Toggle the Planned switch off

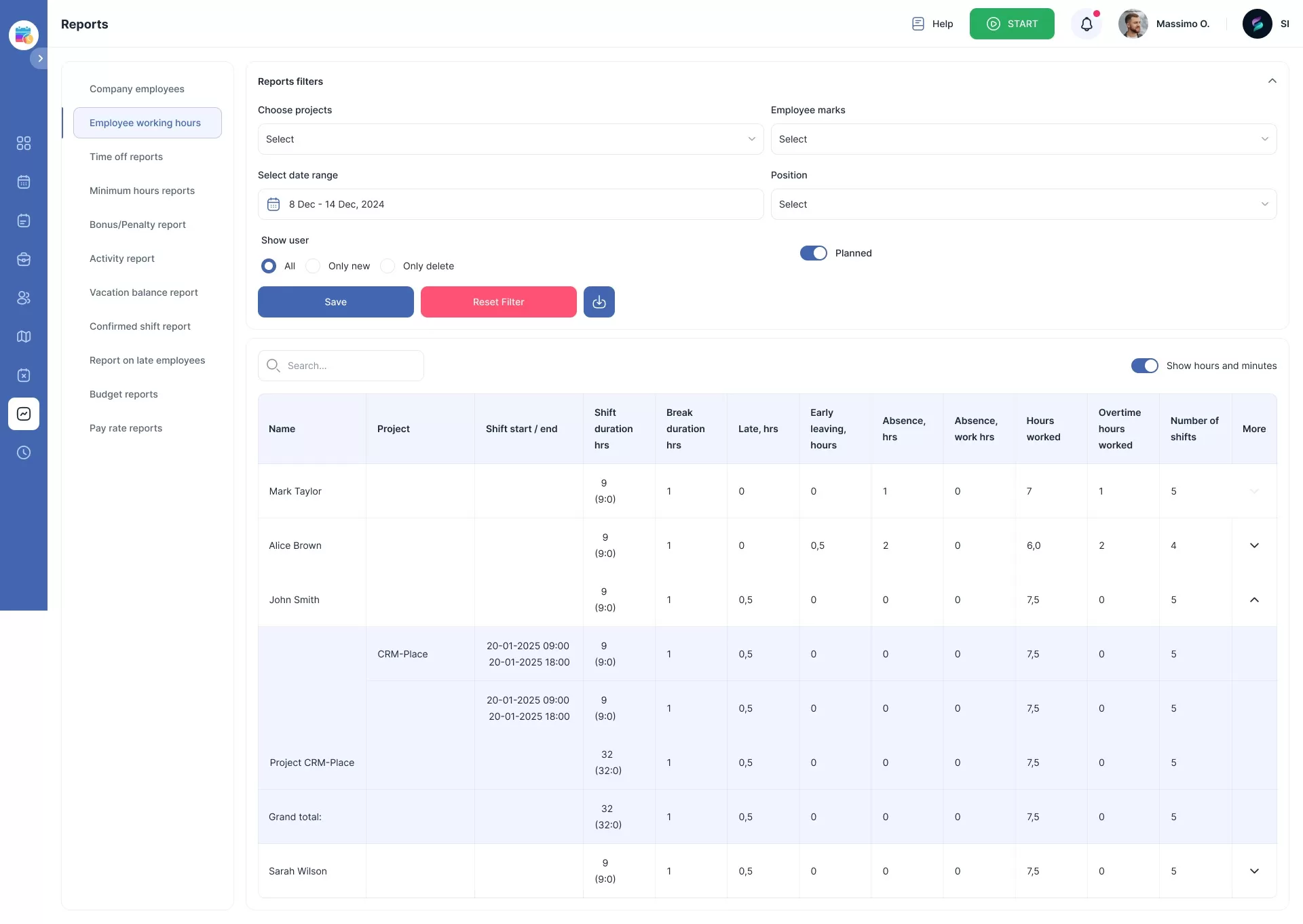pos(813,253)
